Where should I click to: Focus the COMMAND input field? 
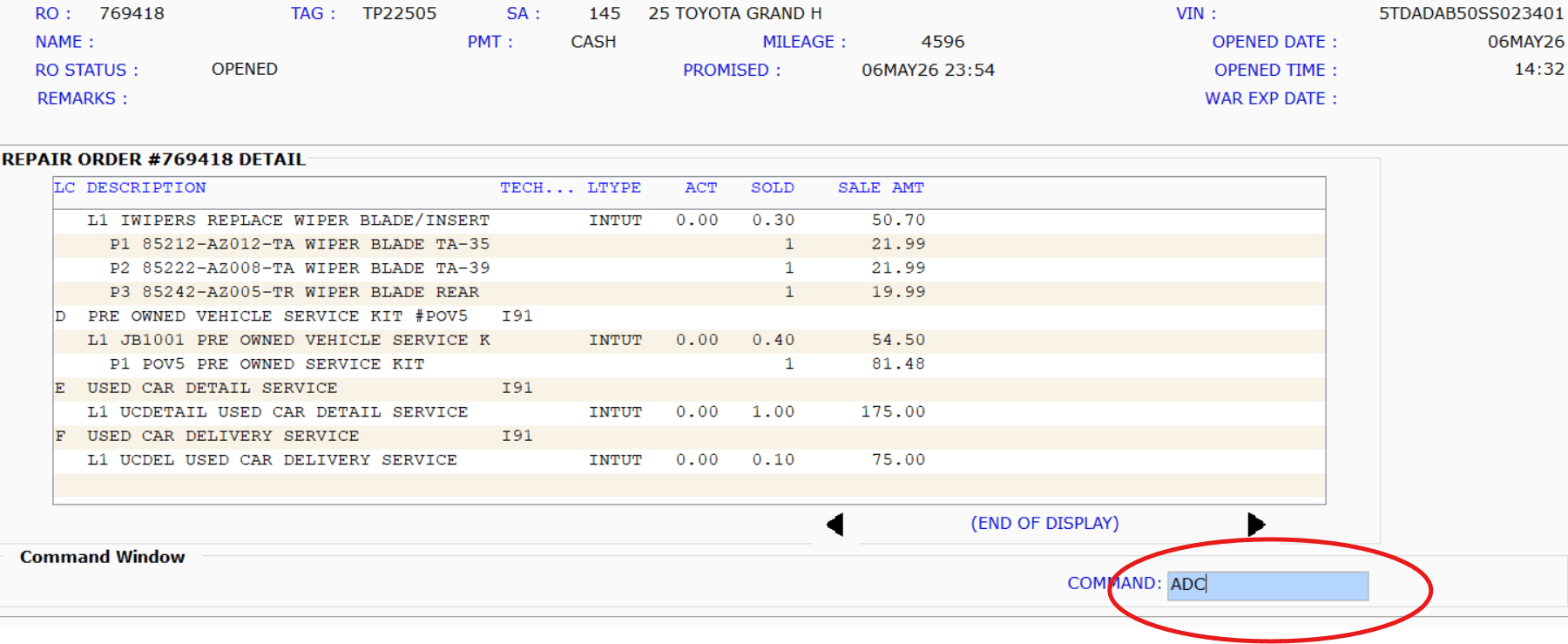coord(1267,586)
